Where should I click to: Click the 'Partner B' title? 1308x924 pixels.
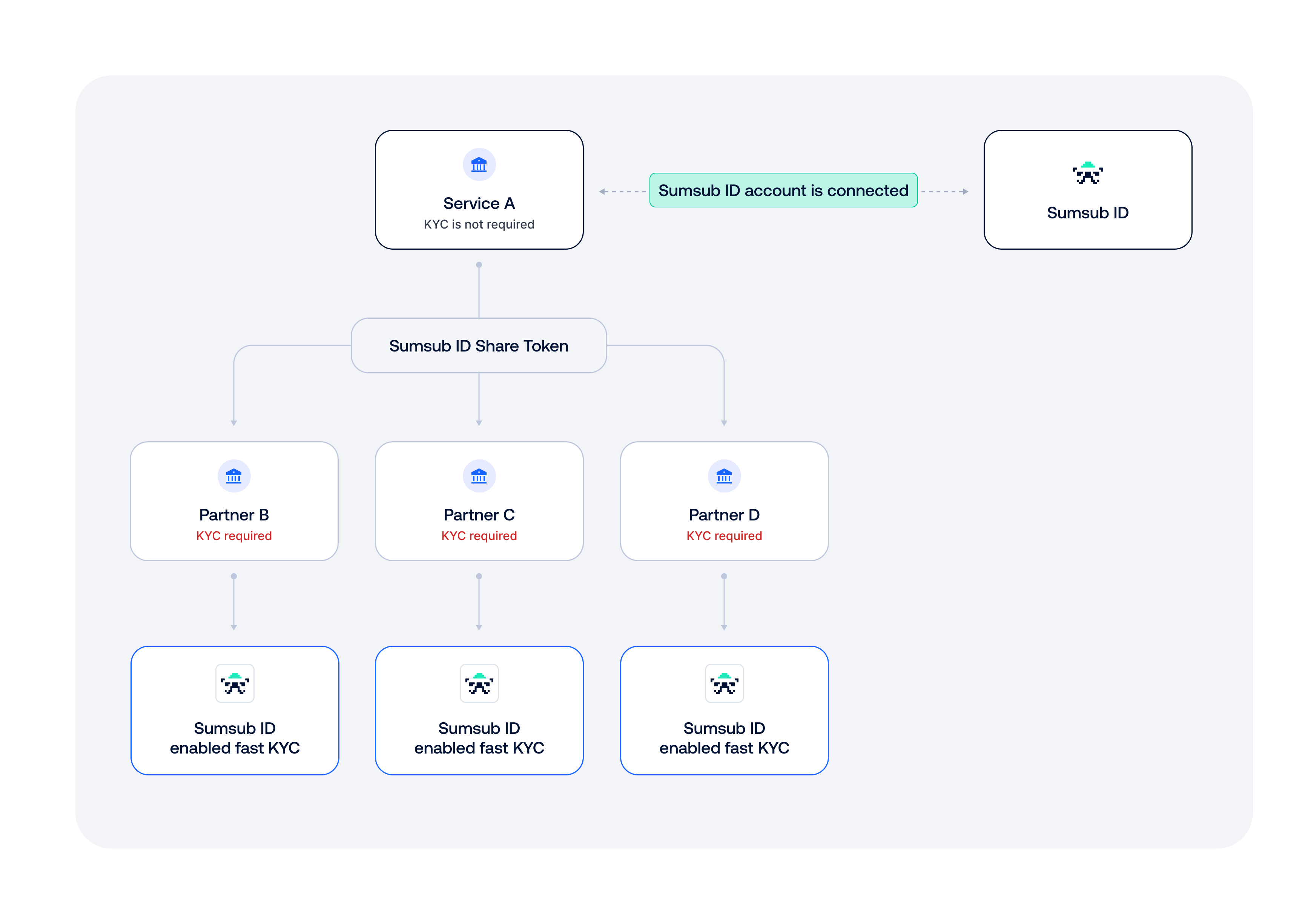[234, 515]
